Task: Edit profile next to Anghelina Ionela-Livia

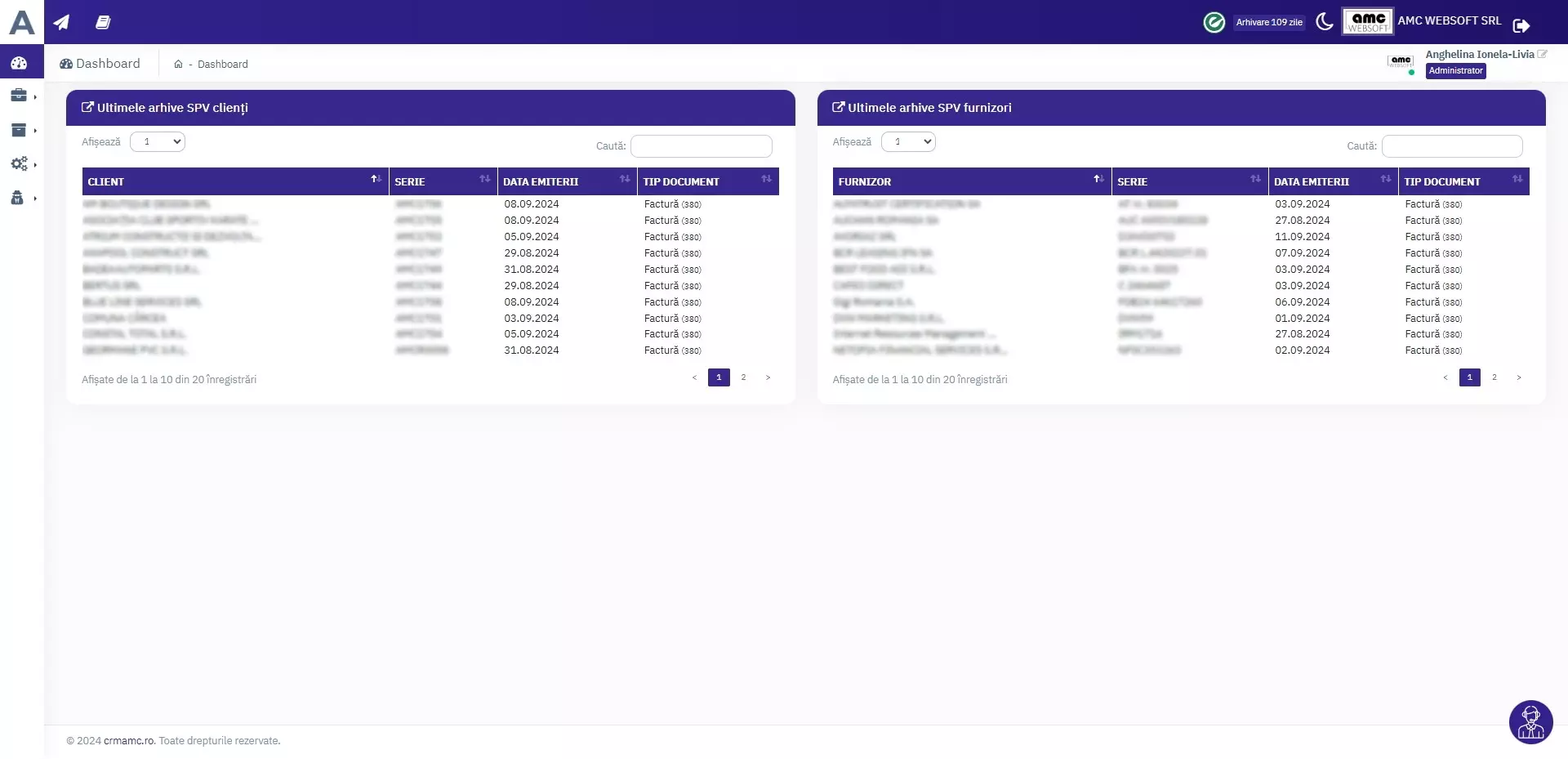Action: [1542, 55]
